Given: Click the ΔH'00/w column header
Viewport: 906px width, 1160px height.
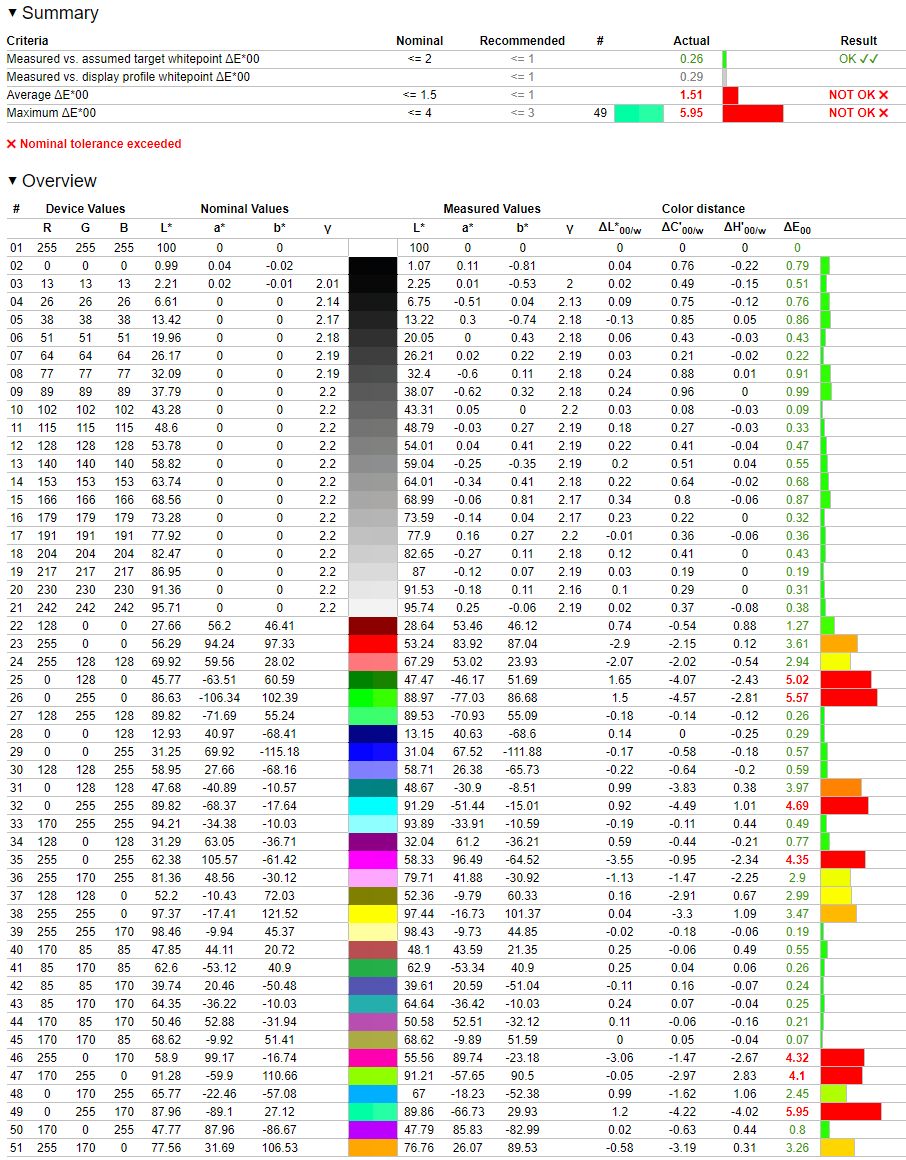Looking at the screenshot, I should pyautogui.click(x=744, y=229).
